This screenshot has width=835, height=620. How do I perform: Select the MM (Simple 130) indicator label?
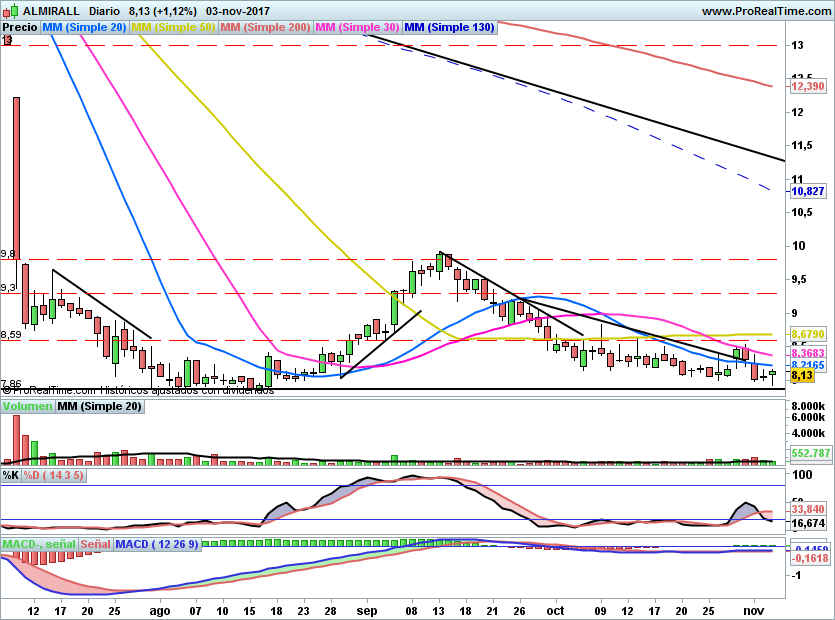(449, 28)
